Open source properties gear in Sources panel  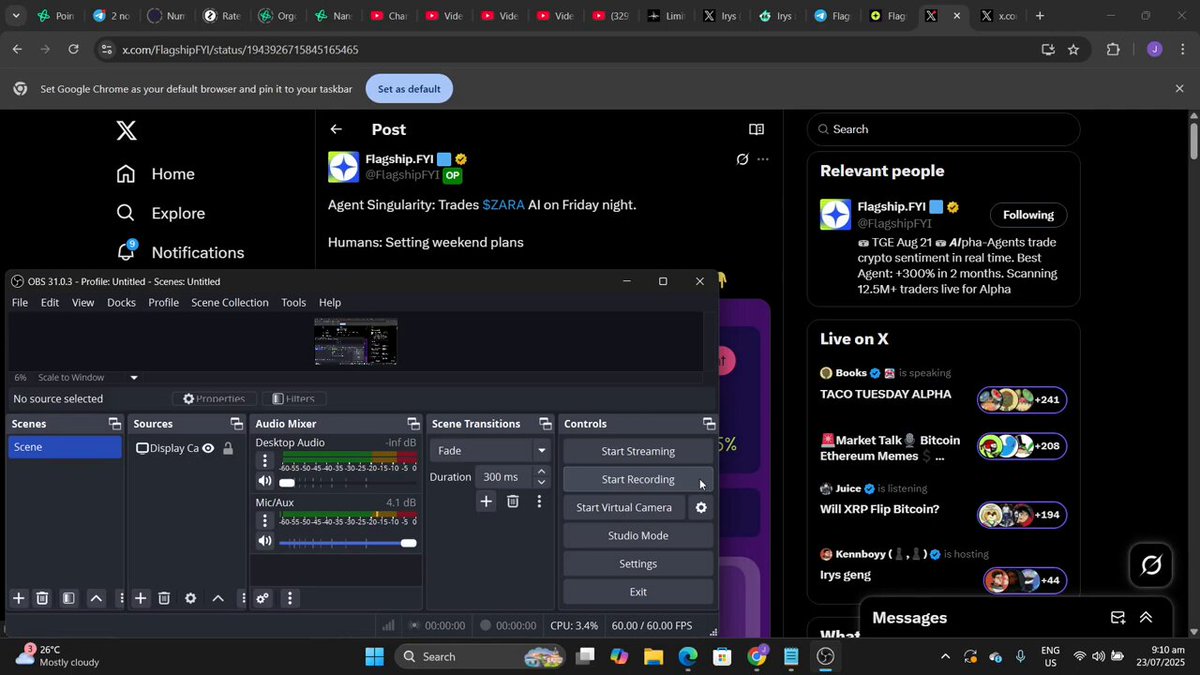pyautogui.click(x=191, y=598)
